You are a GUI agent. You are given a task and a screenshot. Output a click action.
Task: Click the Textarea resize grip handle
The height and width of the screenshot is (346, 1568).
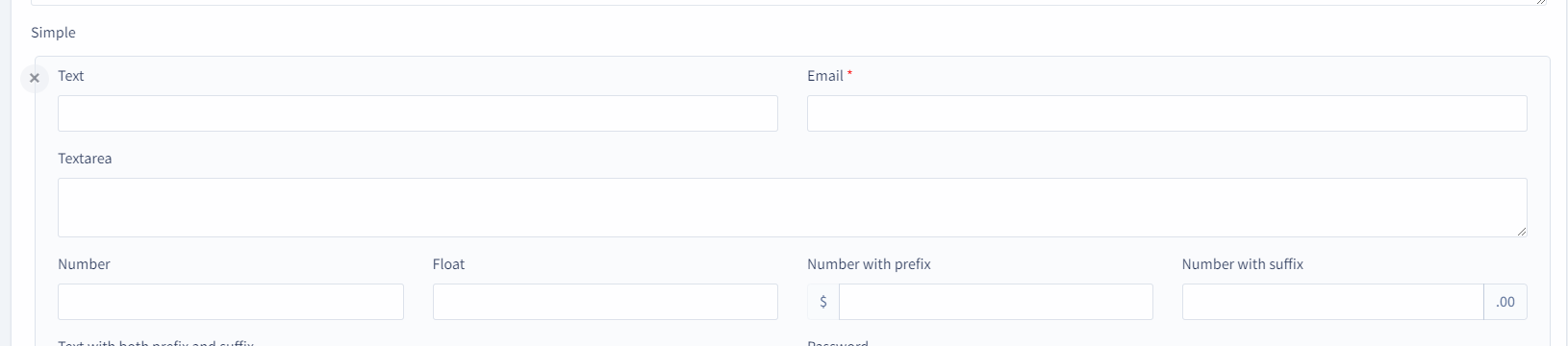[x=1521, y=231]
